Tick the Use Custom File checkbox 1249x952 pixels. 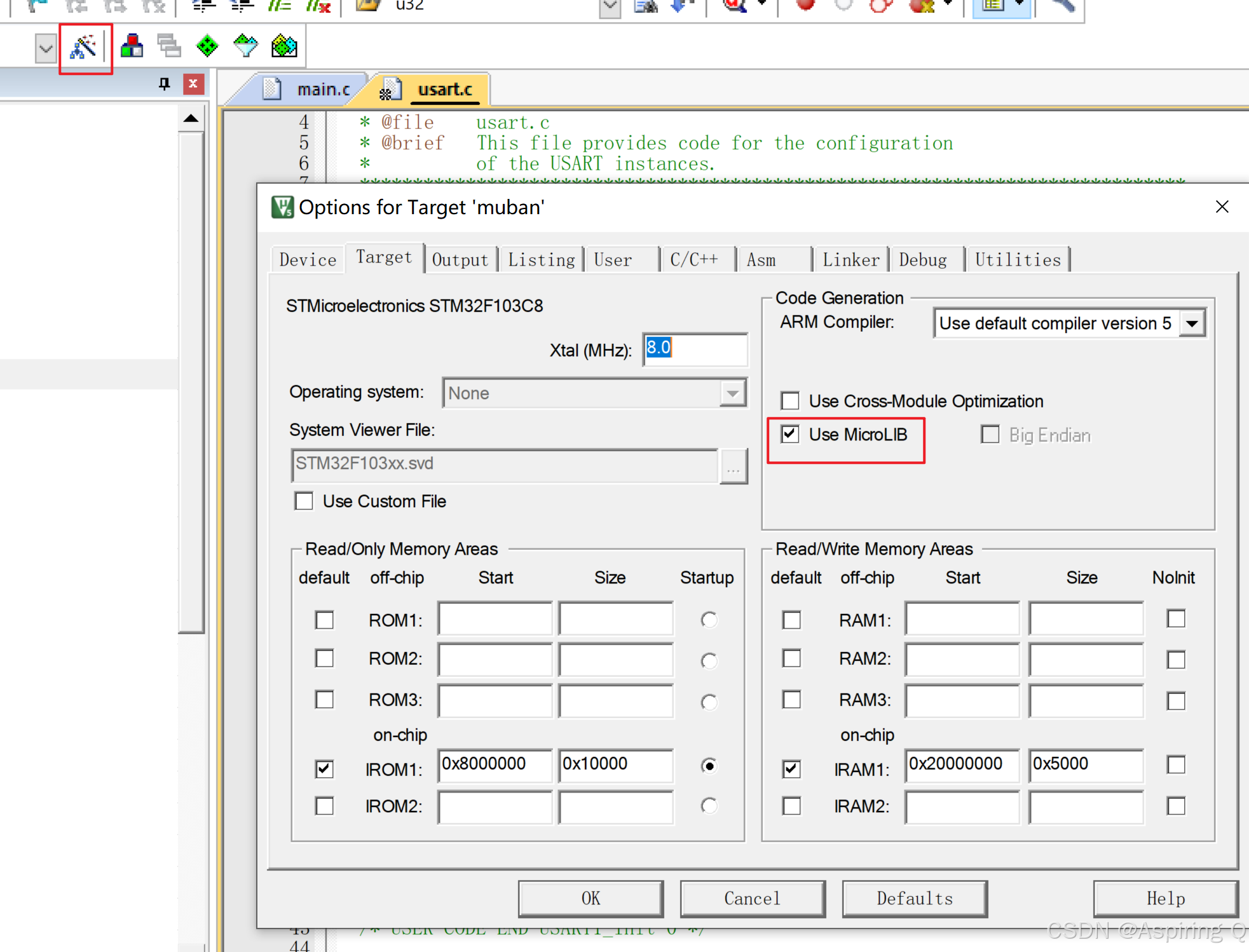tap(304, 501)
